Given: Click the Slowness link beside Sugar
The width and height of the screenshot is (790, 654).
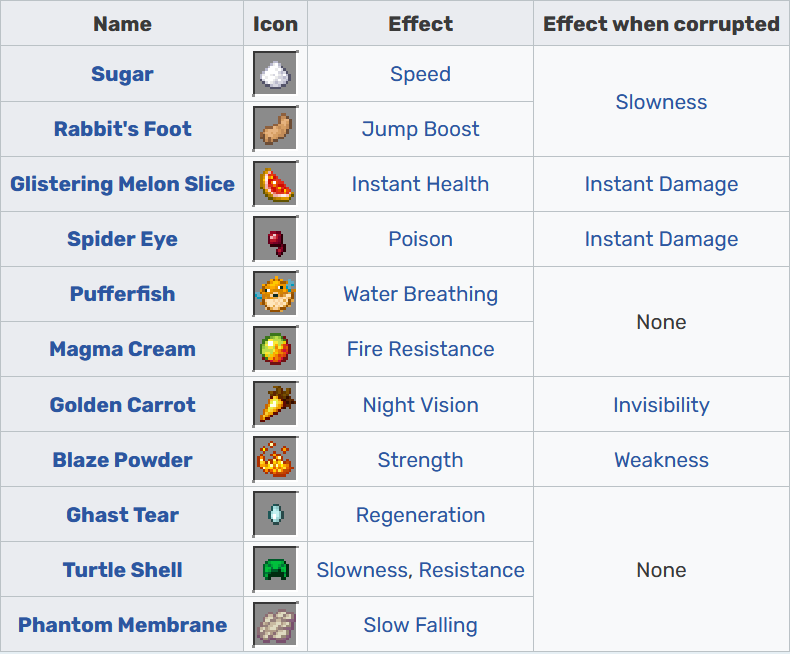Looking at the screenshot, I should [x=661, y=102].
